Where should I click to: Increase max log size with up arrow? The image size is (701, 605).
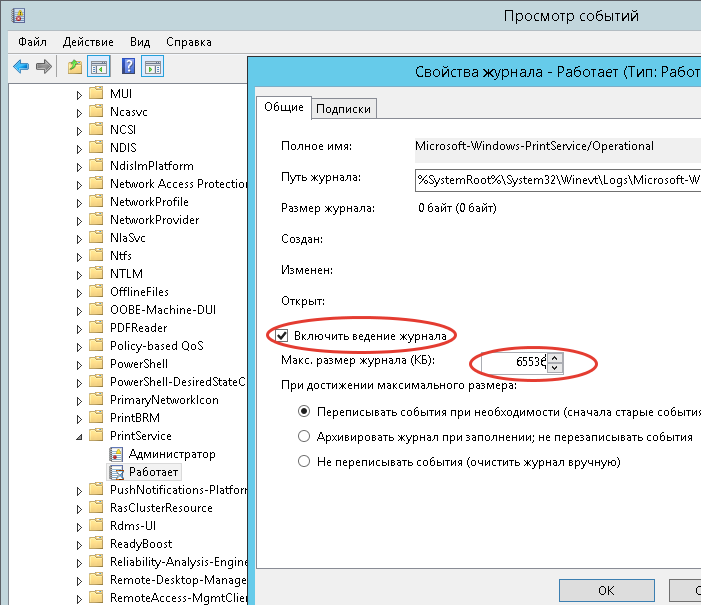pyautogui.click(x=555, y=357)
